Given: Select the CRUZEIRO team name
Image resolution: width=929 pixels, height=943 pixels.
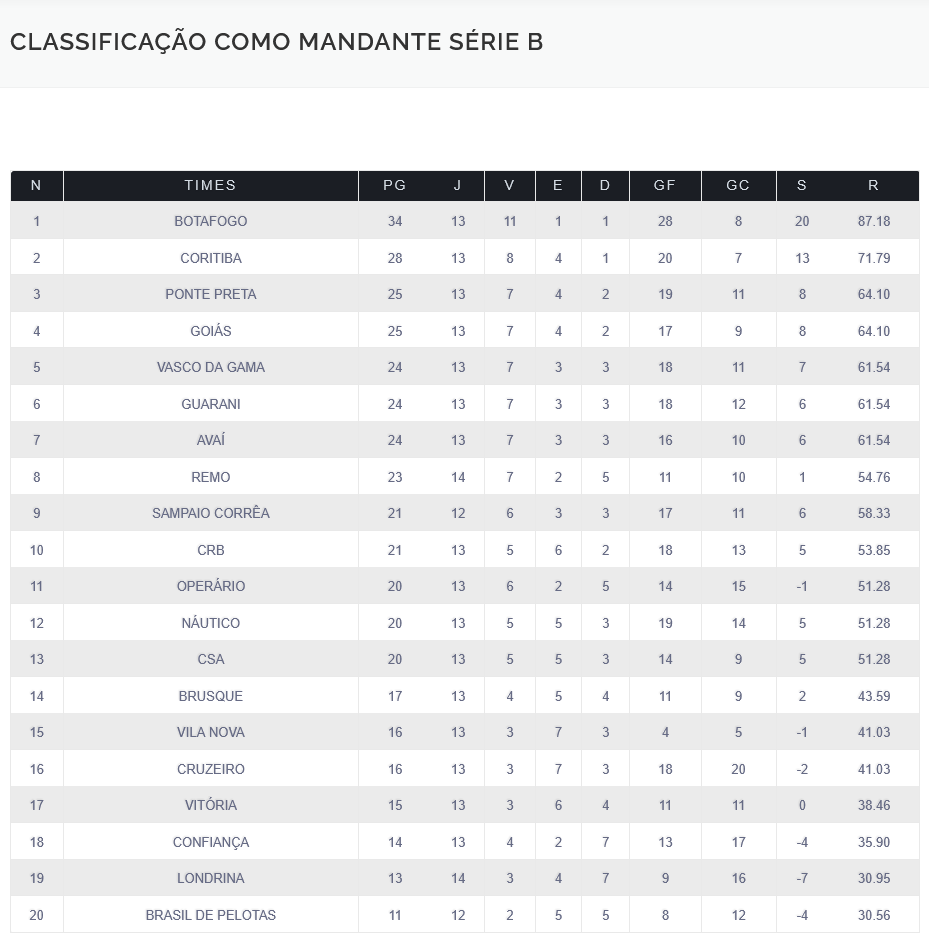Looking at the screenshot, I should point(210,769).
